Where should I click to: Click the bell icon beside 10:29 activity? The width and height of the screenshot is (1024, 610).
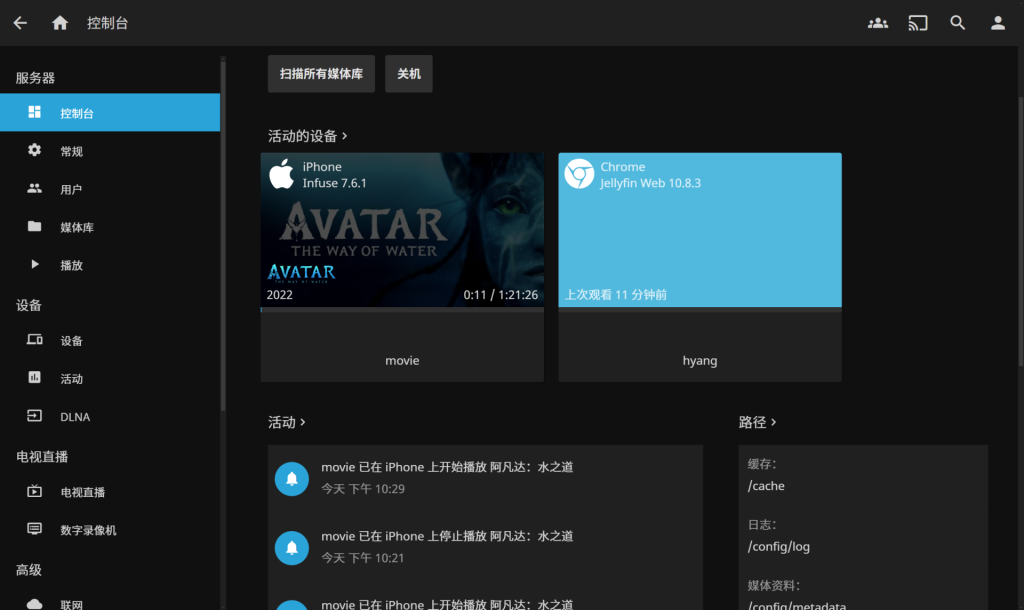click(291, 479)
